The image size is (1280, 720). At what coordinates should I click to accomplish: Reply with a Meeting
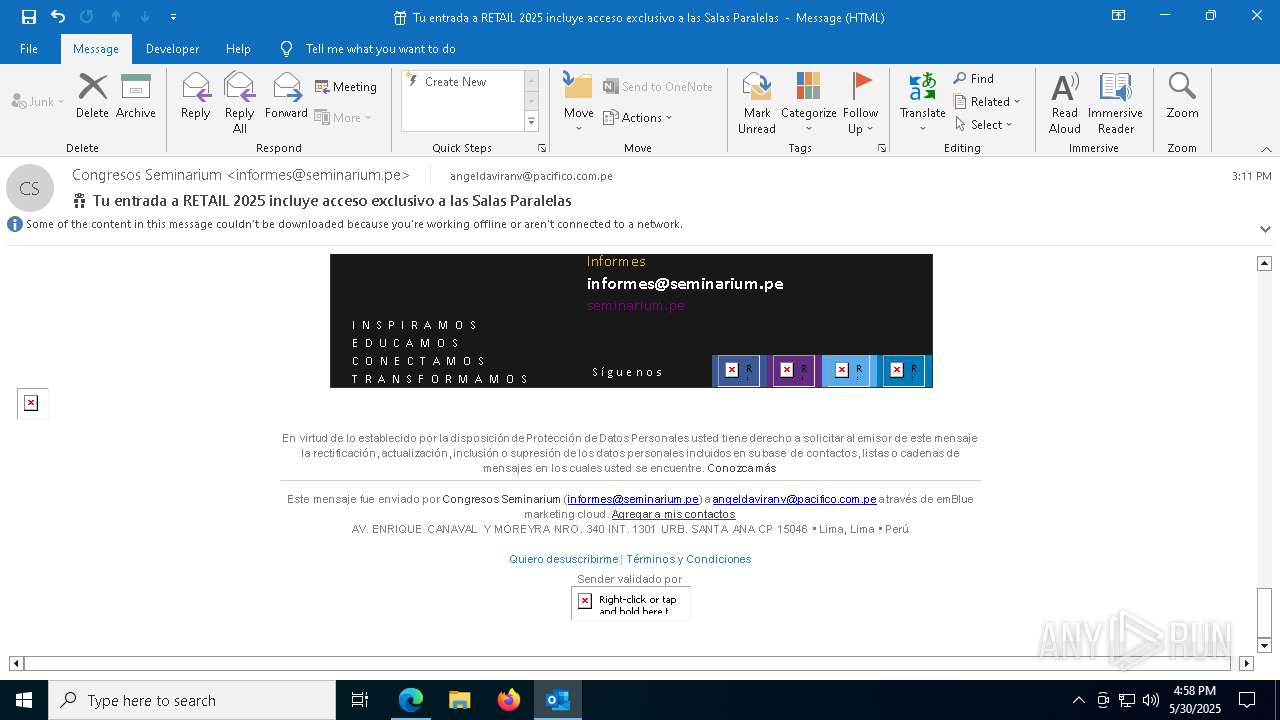346,87
